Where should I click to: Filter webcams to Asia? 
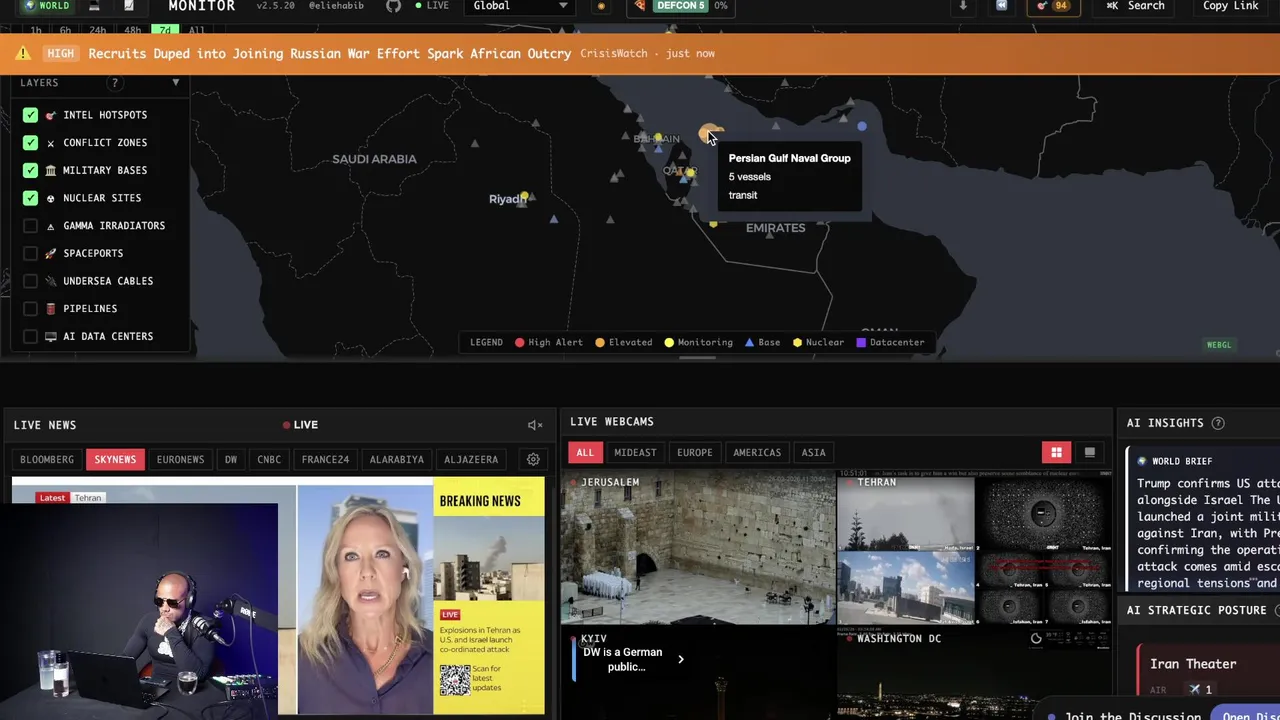813,452
